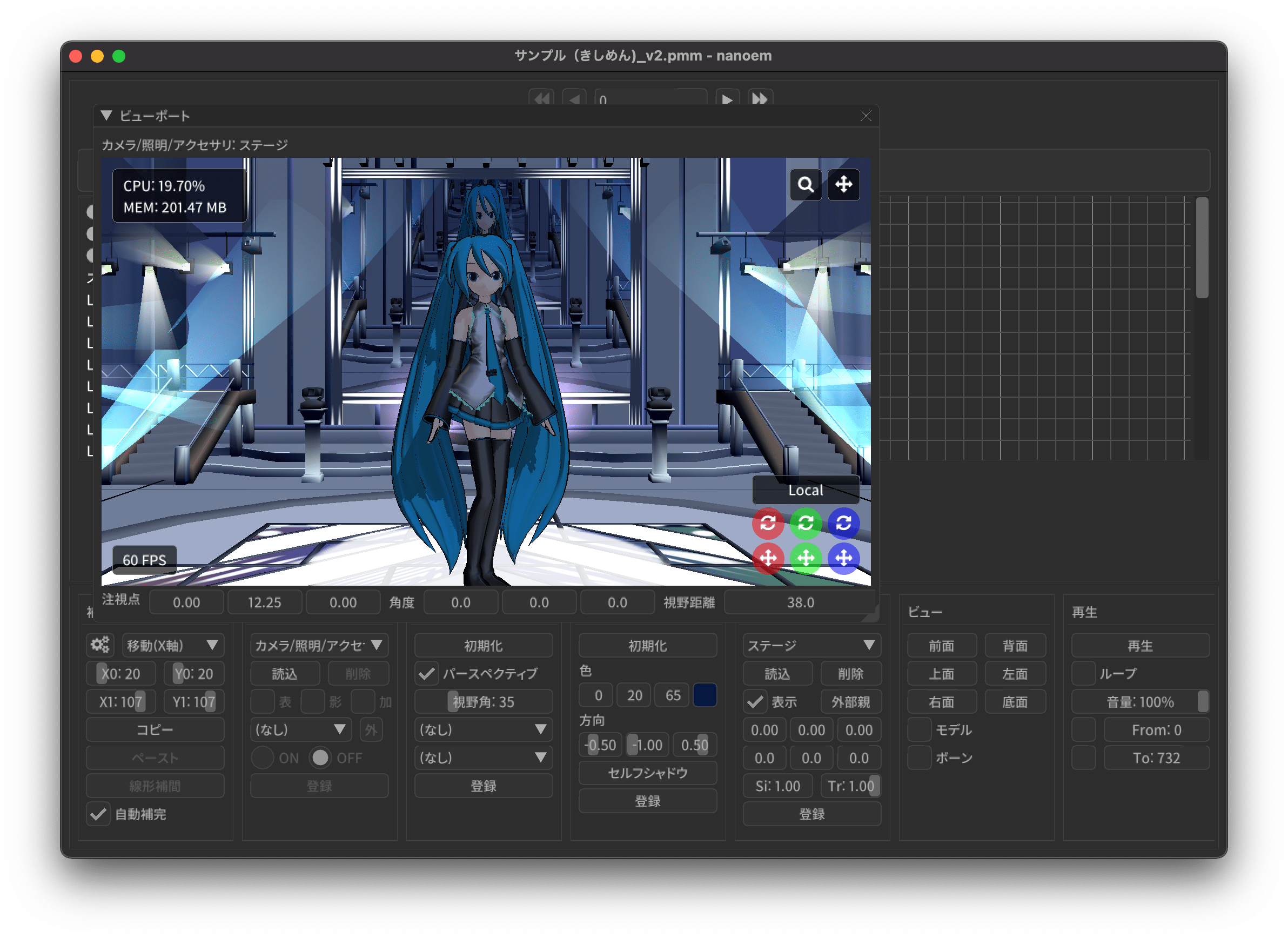Click the white move camera icon
The width and height of the screenshot is (1288, 938).
point(843,185)
